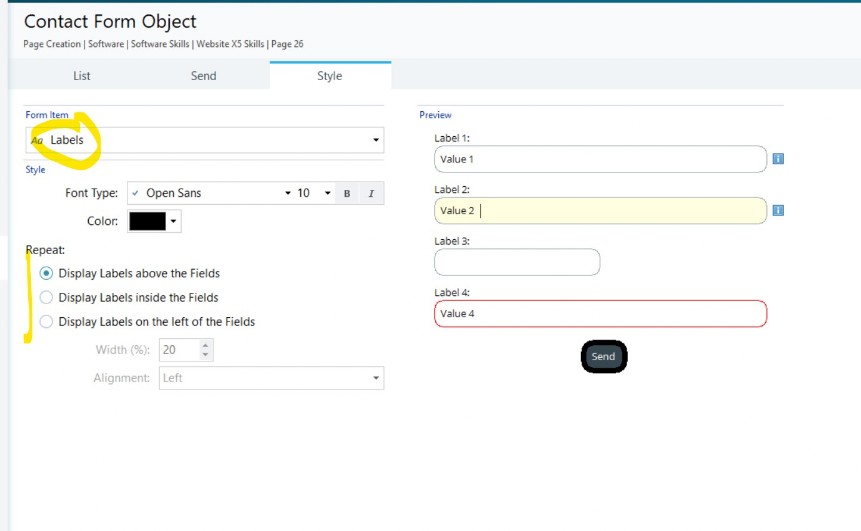Open the font size 10 dropdown
The width and height of the screenshot is (861, 531).
tap(314, 193)
